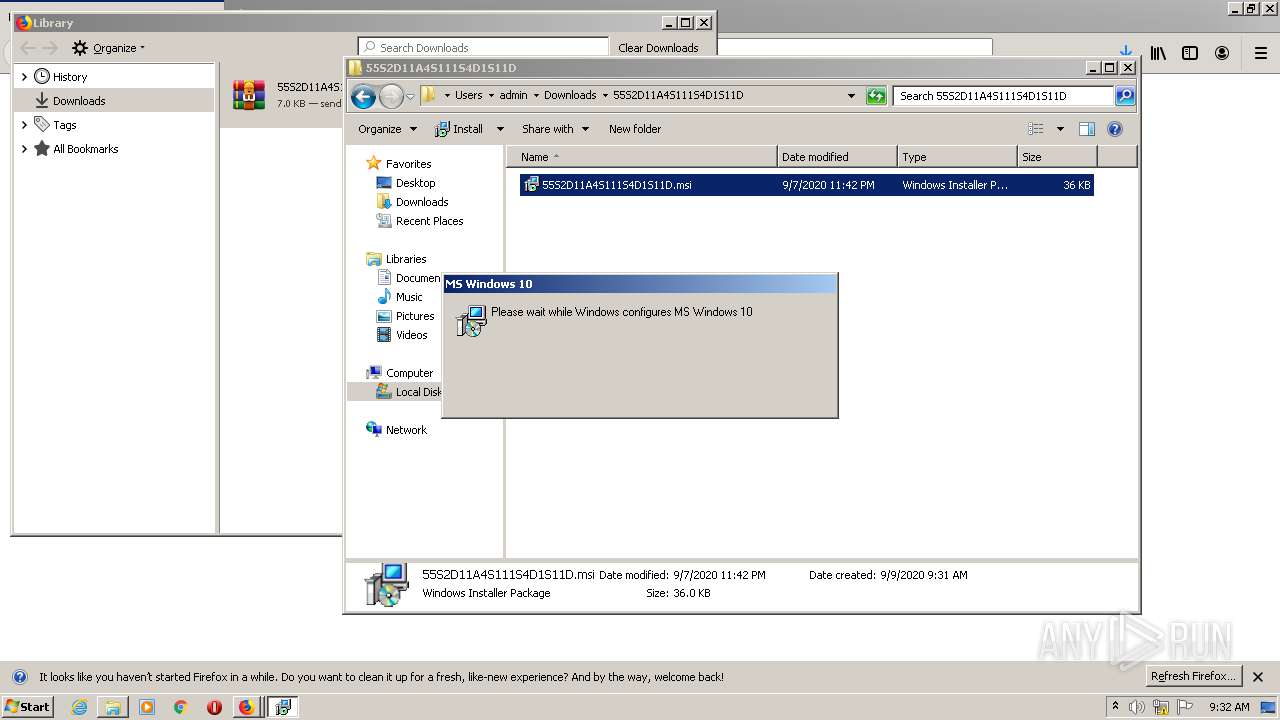
Task: Open recent locations dropdown beside forward arrow
Action: pyautogui.click(x=410, y=97)
